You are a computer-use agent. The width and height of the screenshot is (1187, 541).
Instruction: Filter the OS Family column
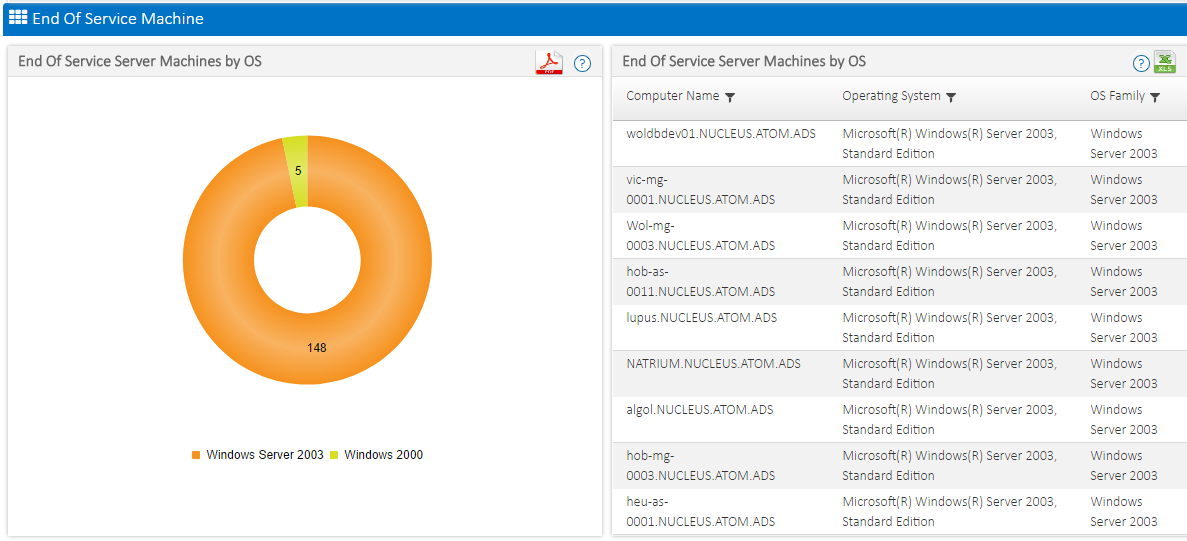[1155, 98]
